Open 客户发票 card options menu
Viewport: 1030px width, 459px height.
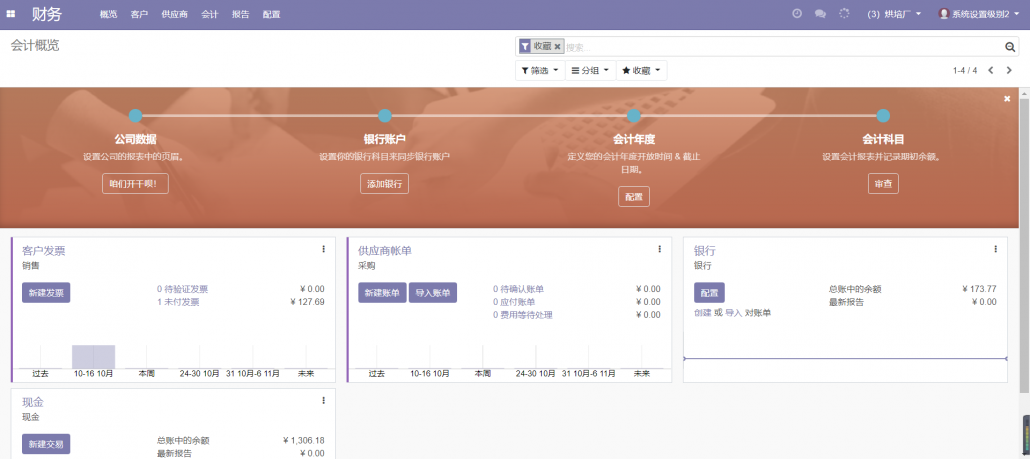323,249
